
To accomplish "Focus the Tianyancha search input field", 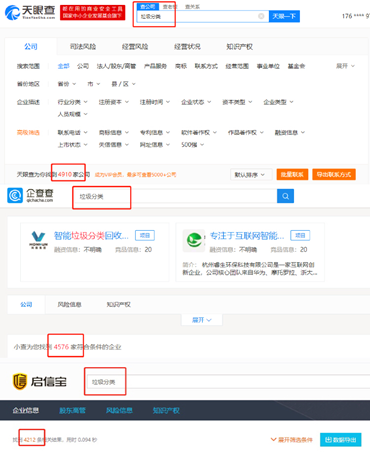I will point(203,16).
